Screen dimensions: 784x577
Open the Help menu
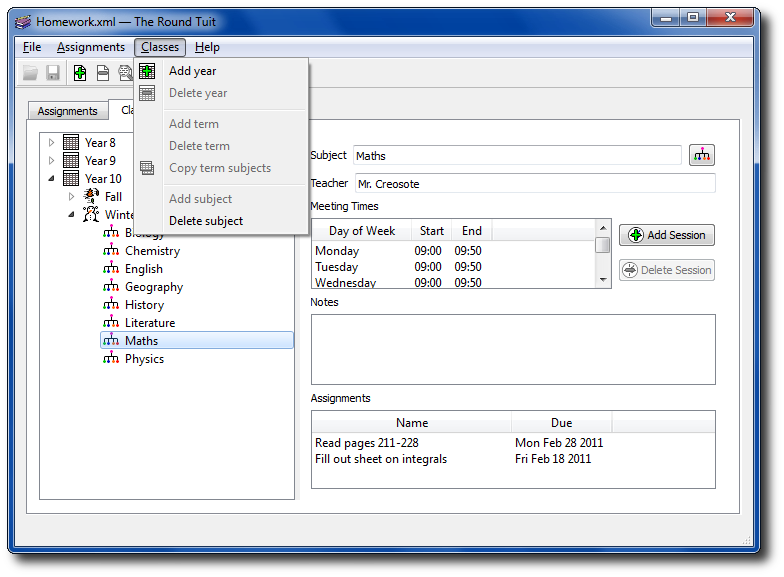click(207, 47)
